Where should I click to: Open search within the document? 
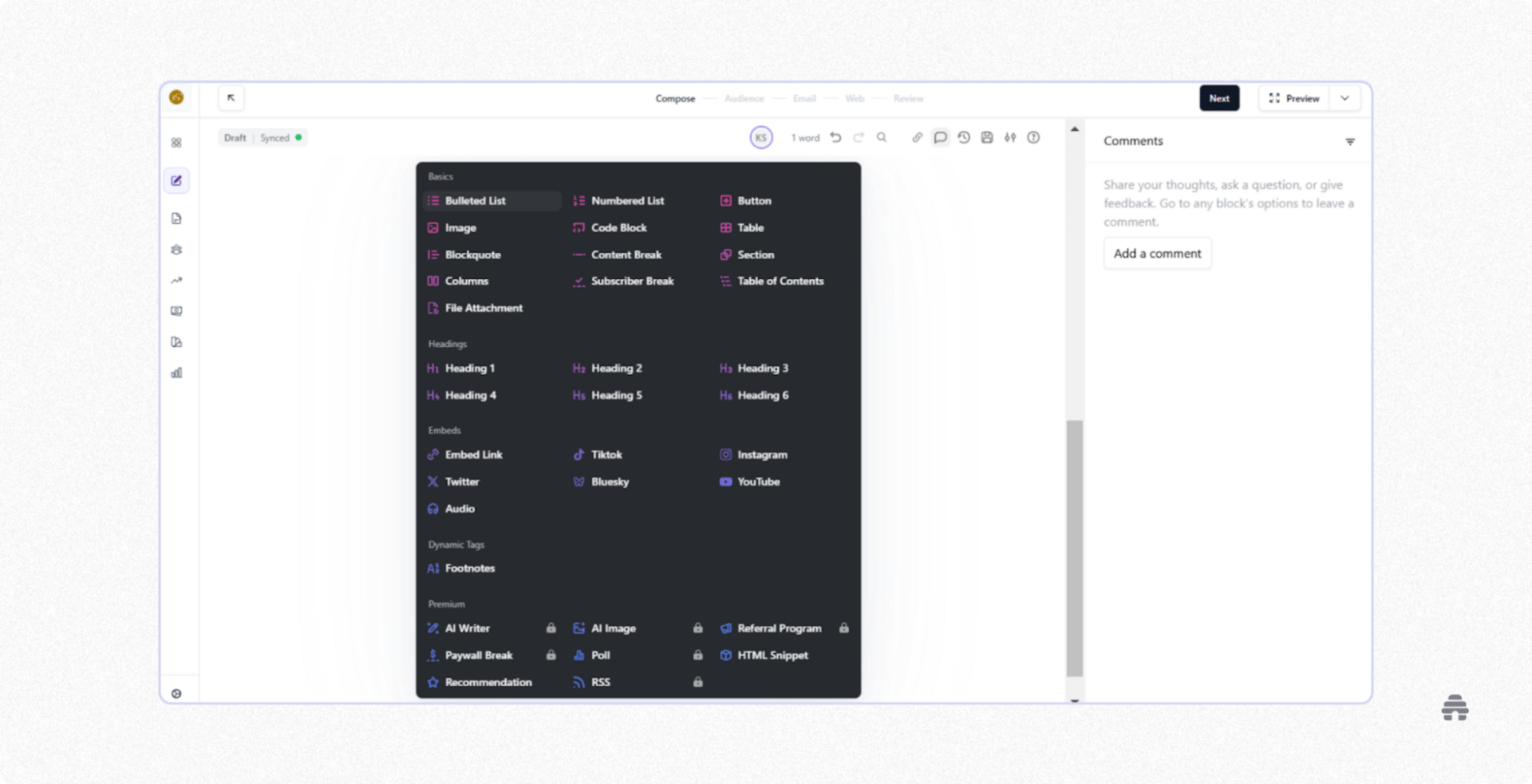point(881,137)
